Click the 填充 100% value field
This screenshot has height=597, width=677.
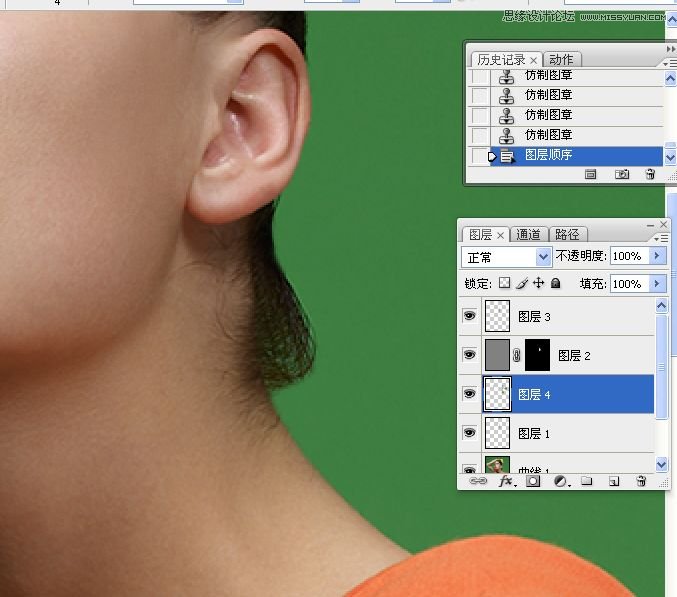[629, 284]
